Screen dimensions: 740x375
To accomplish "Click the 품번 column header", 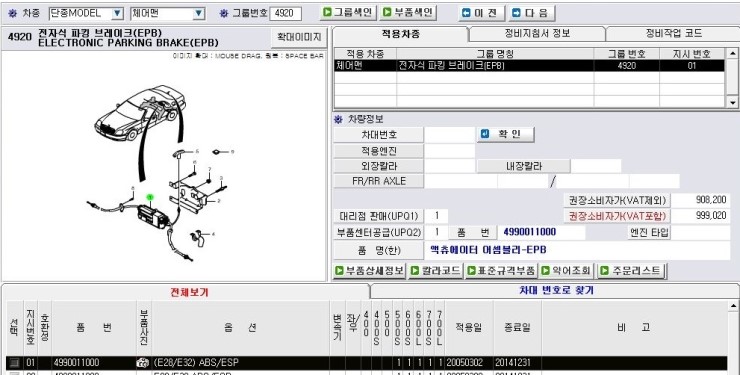I will click(94, 328).
